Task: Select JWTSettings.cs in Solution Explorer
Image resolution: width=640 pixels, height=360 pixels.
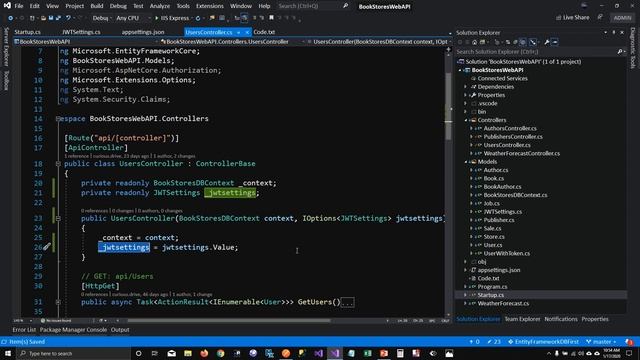Action: [502, 211]
